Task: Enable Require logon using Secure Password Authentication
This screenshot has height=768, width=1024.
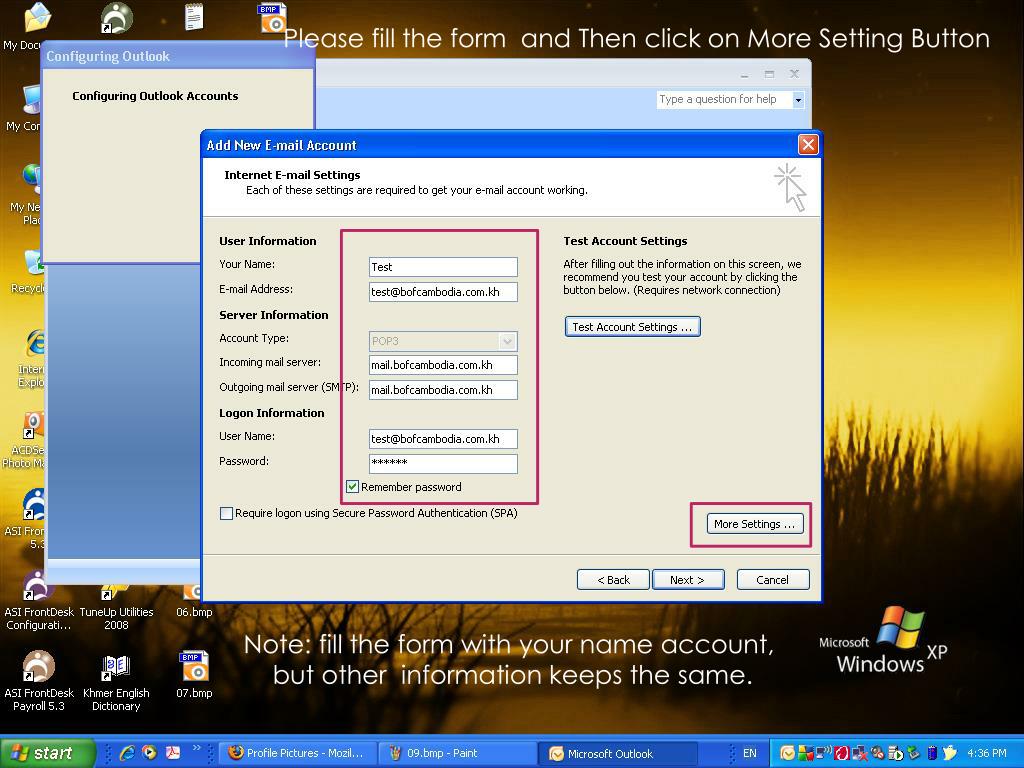Action: pos(227,513)
